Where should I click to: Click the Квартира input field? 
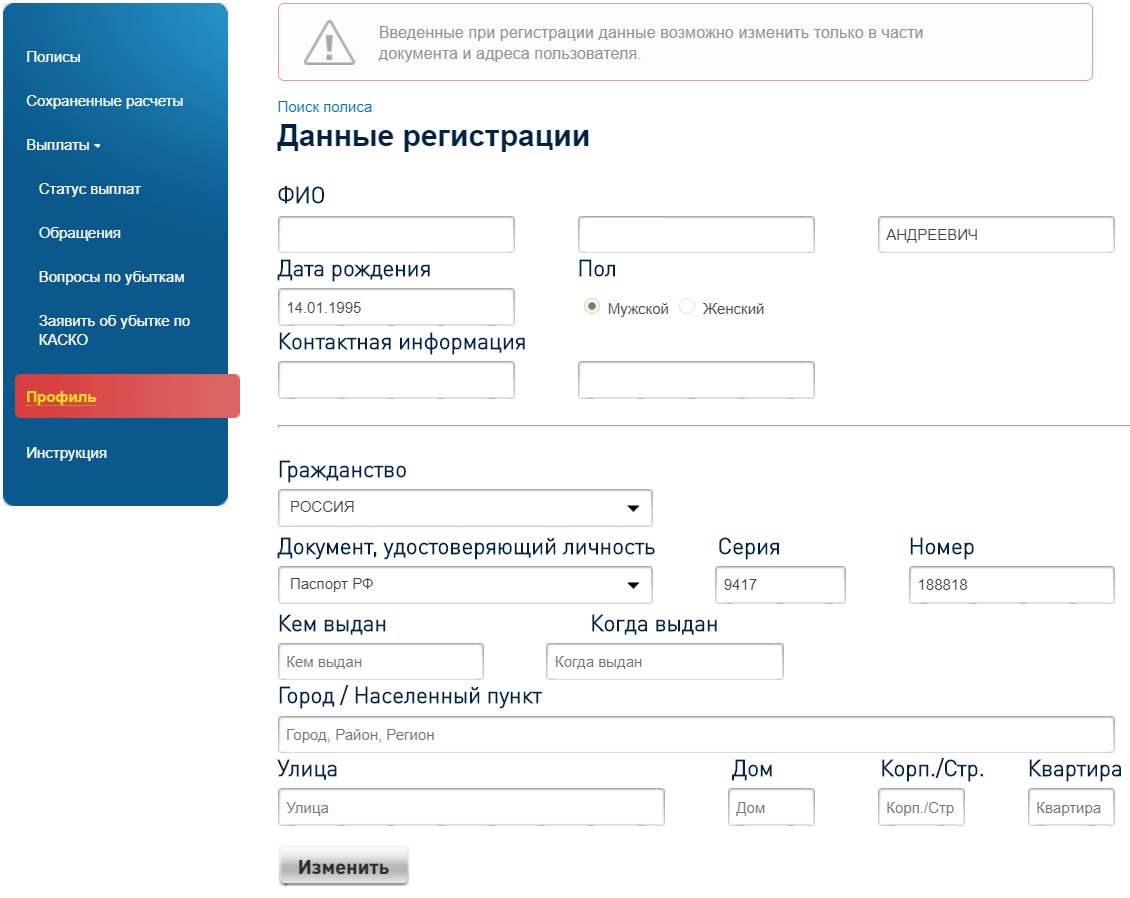point(1071,807)
